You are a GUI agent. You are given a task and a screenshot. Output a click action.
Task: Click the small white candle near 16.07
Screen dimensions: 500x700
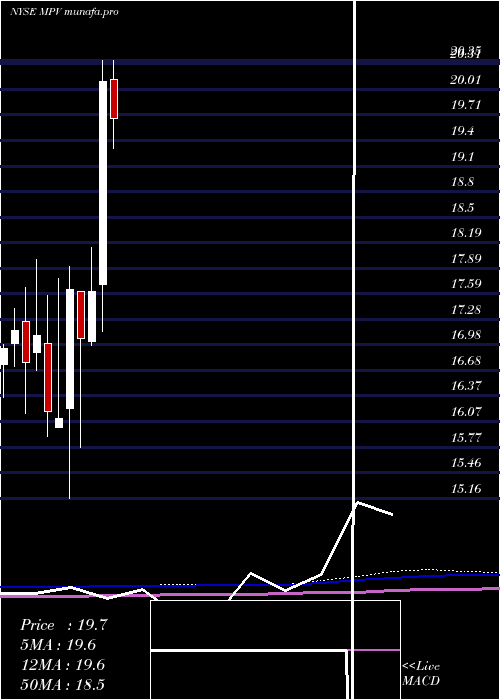tap(59, 423)
